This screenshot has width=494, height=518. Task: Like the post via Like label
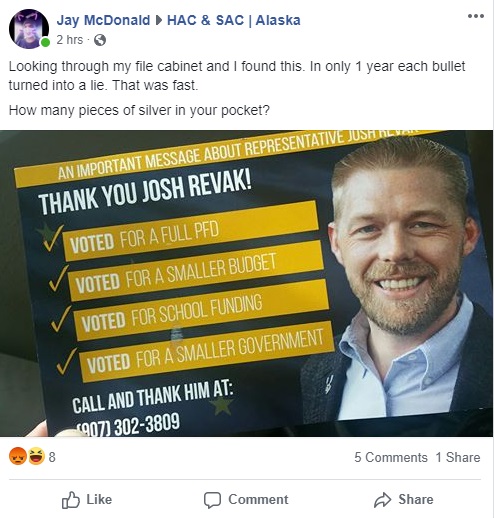tap(99, 499)
